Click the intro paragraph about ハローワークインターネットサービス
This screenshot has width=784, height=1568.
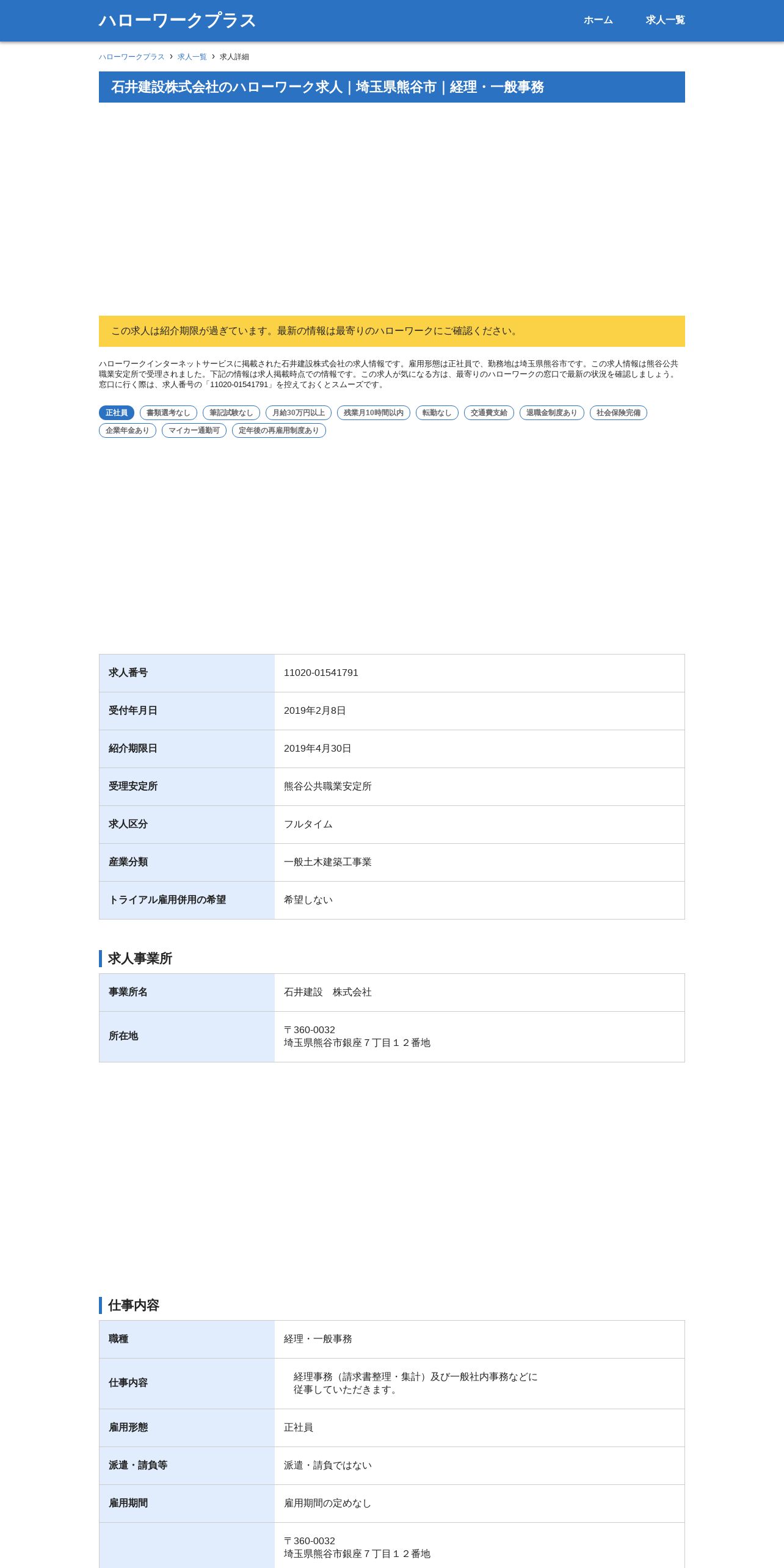click(391, 374)
